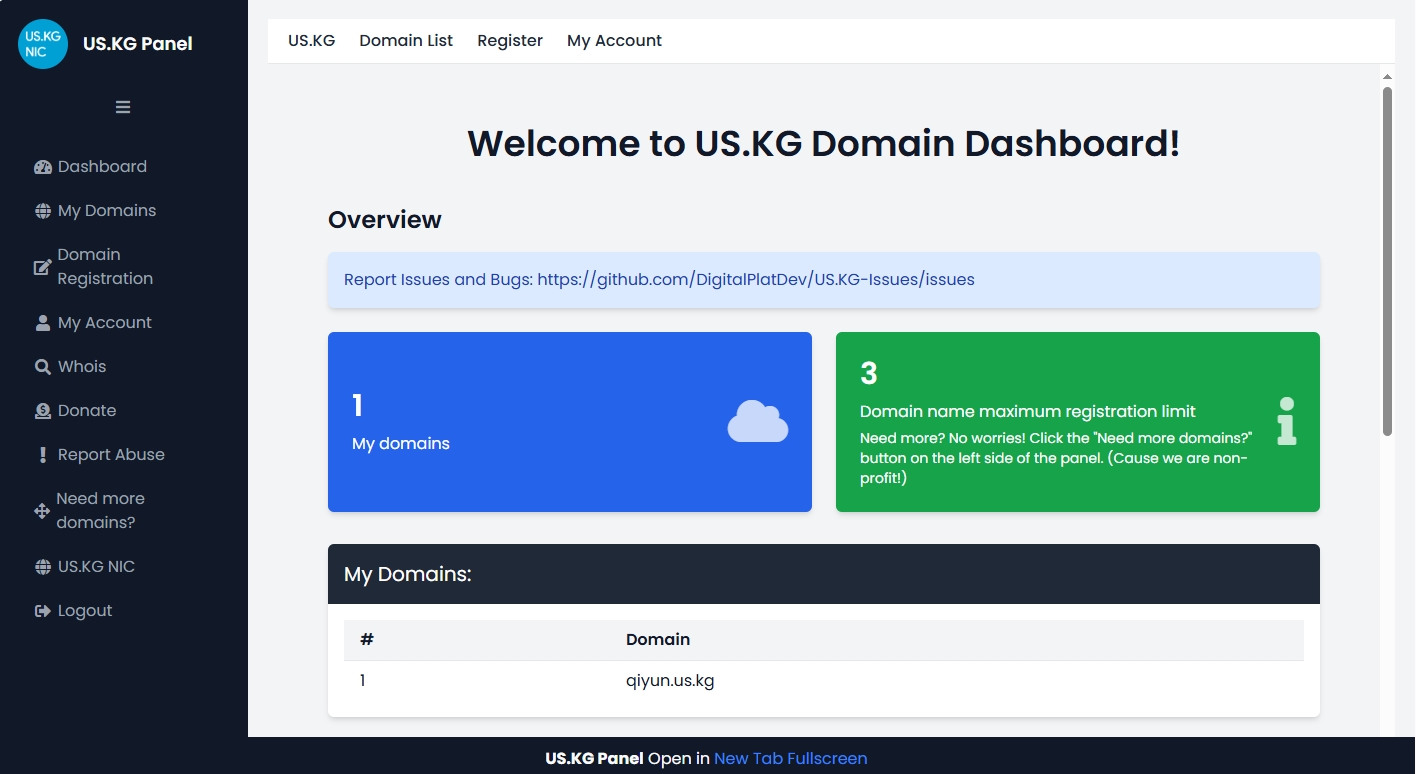Open the Register tab
The width and height of the screenshot is (1416, 774).
coord(510,40)
